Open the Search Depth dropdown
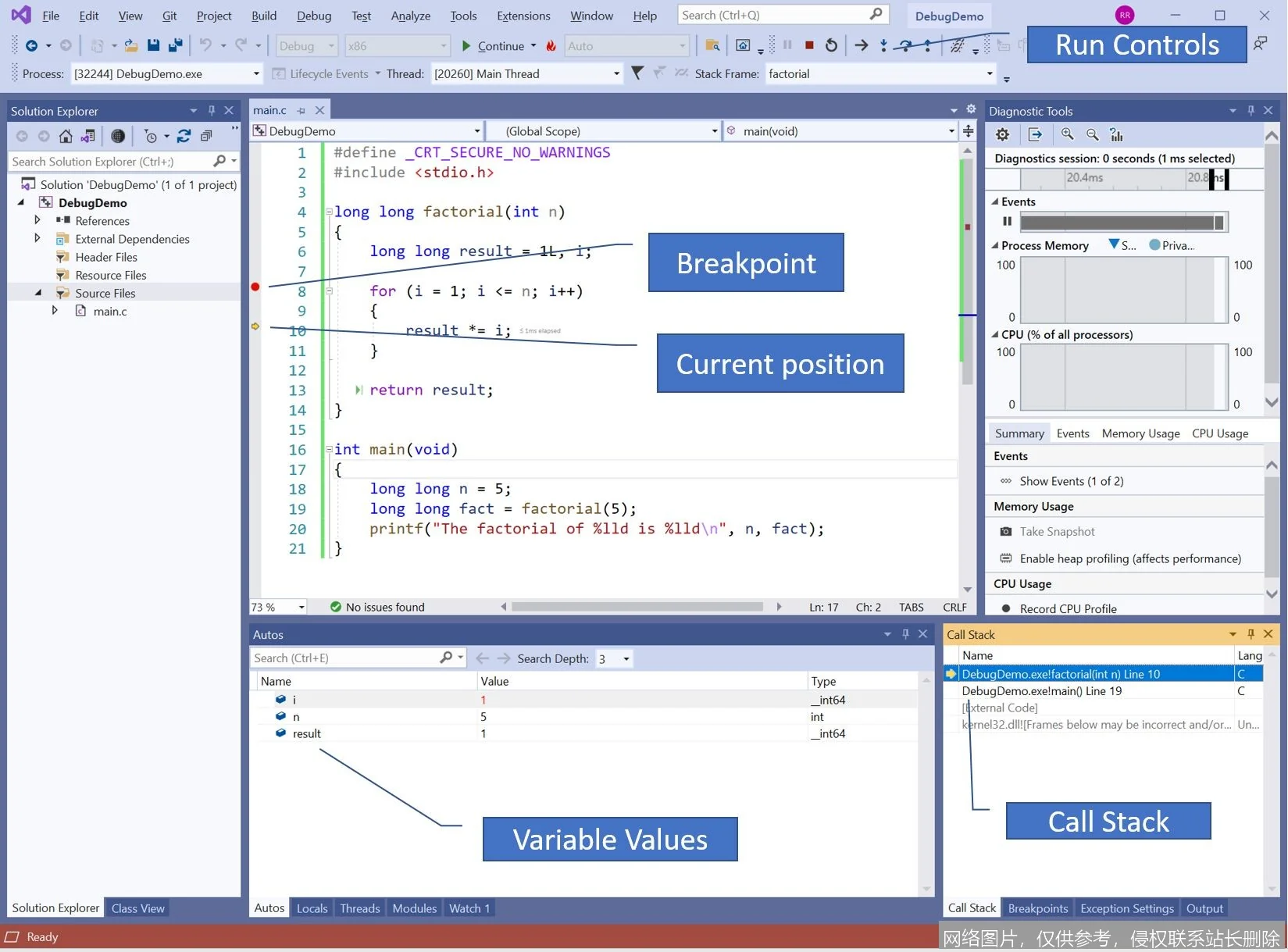The width and height of the screenshot is (1288, 952). (x=626, y=659)
